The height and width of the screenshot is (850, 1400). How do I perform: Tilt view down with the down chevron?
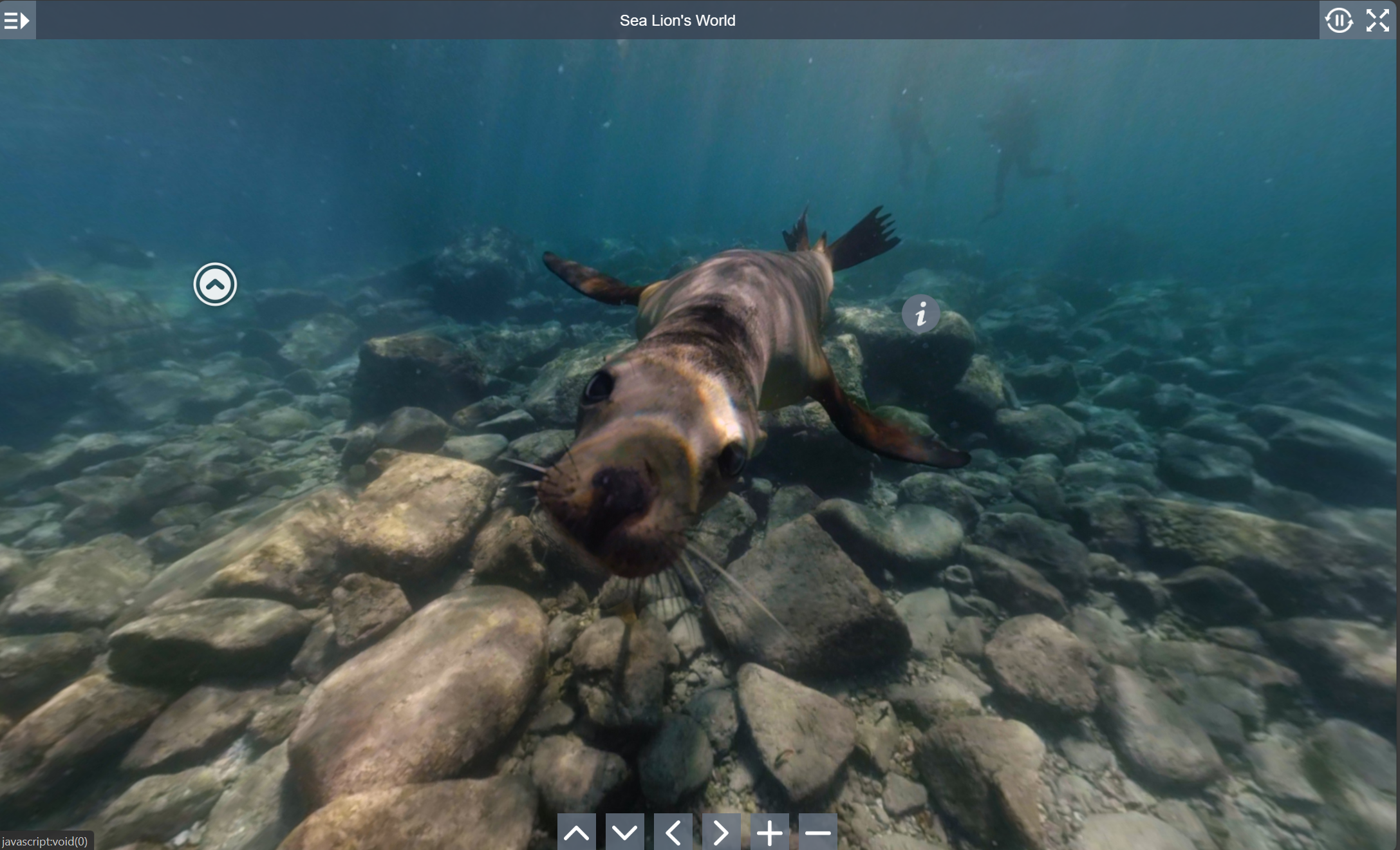[x=624, y=833]
